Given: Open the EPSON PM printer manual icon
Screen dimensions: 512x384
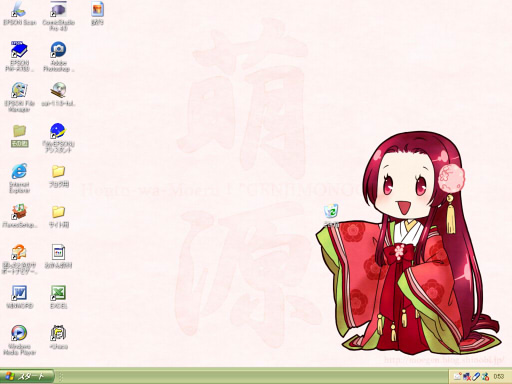Looking at the screenshot, I should [x=19, y=56].
